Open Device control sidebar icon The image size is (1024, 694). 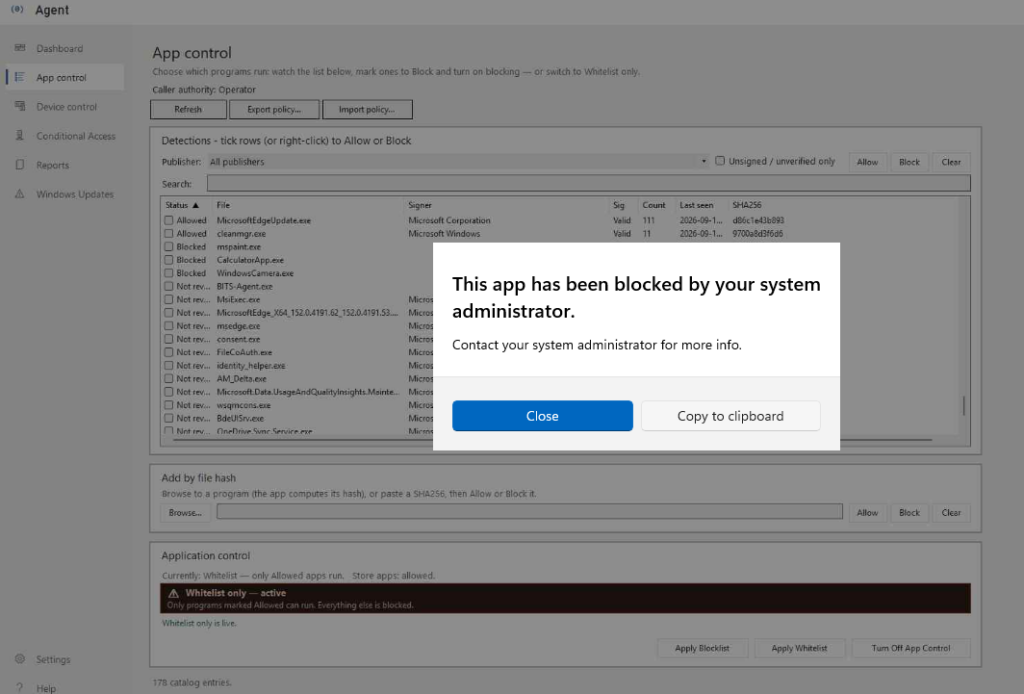(x=20, y=106)
